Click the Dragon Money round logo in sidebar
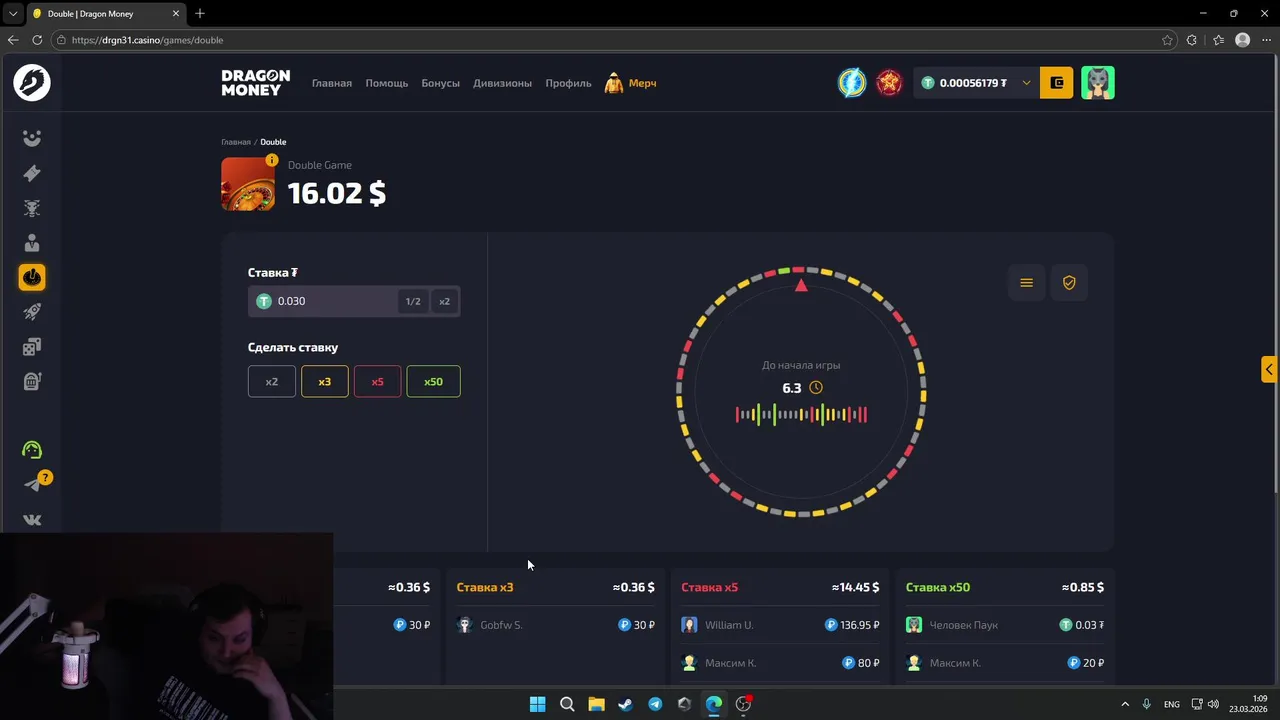This screenshot has height=720, width=1280. (x=32, y=82)
